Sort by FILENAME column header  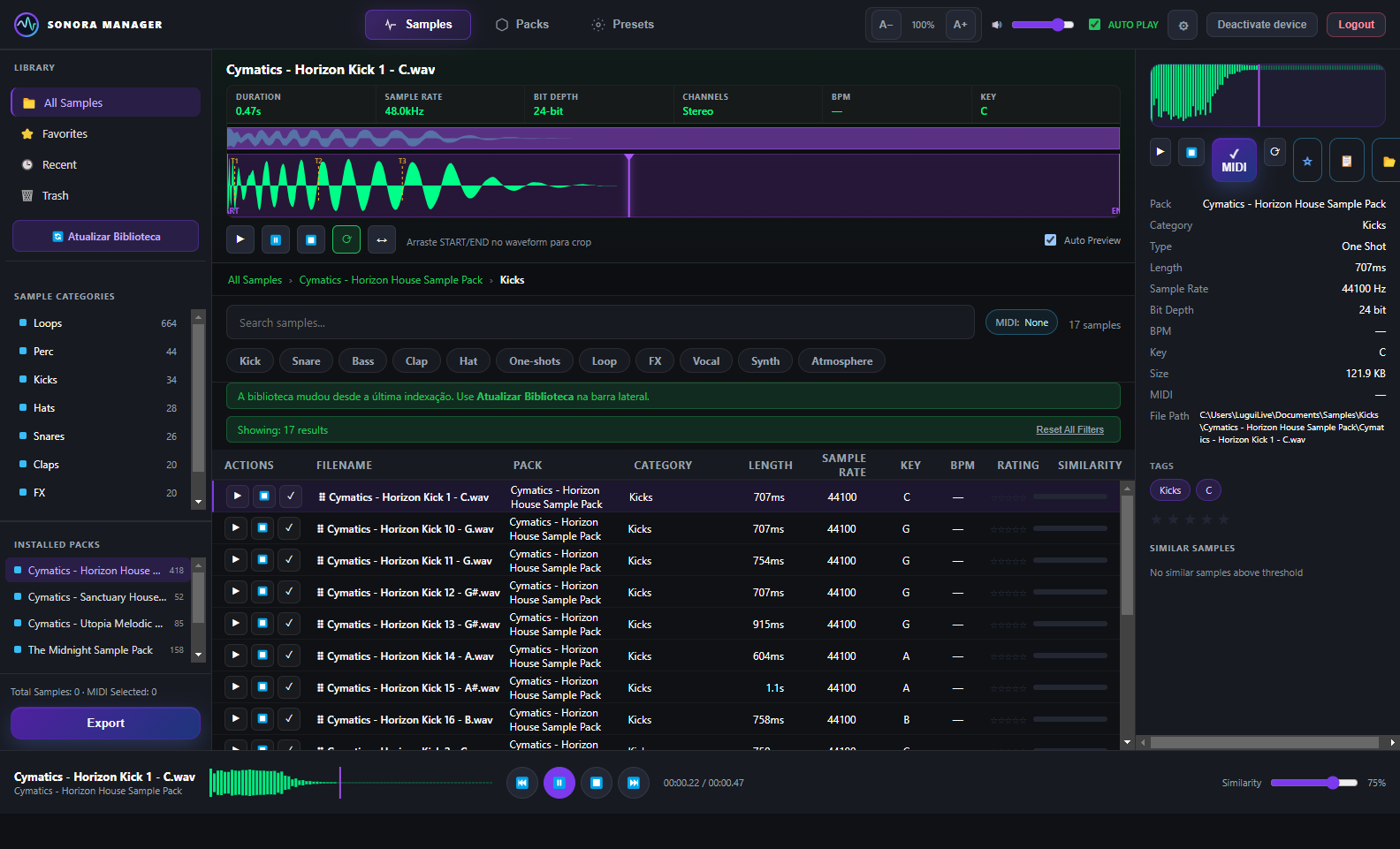(344, 466)
